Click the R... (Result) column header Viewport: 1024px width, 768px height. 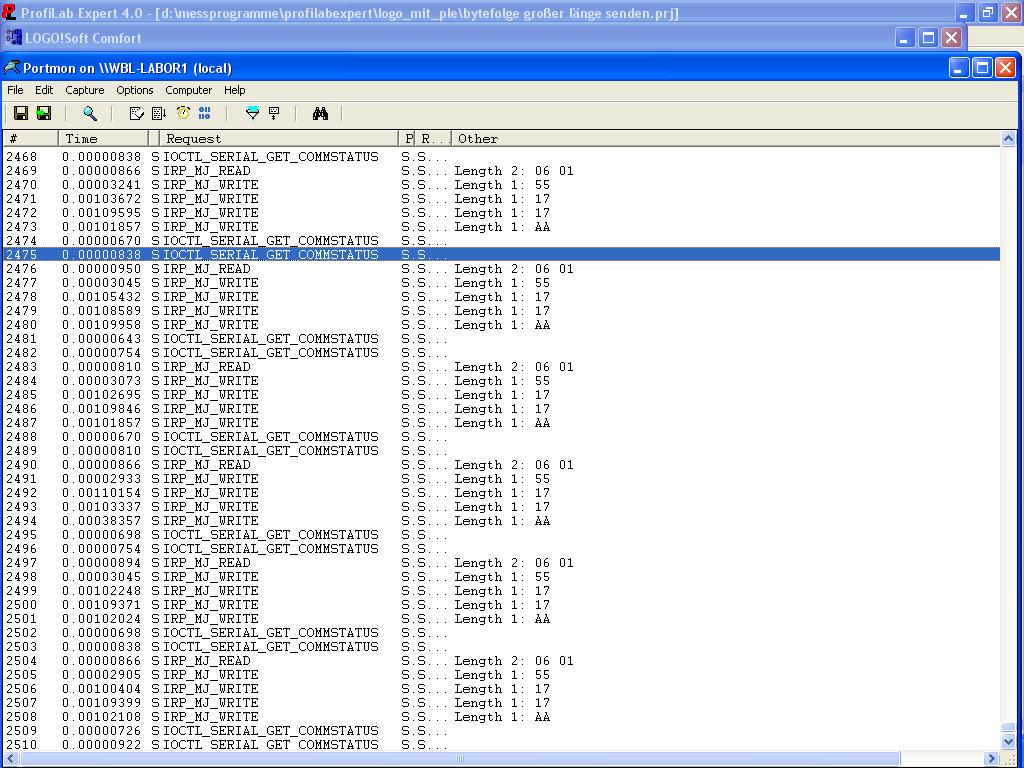pyautogui.click(x=434, y=138)
